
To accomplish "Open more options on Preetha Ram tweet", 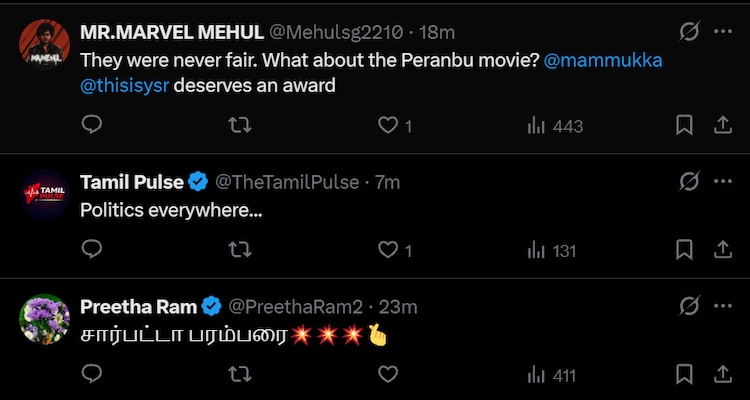I will click(723, 305).
